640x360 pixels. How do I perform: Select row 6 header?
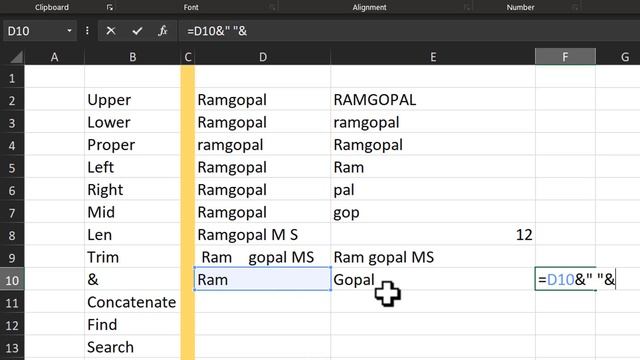[x=12, y=190]
